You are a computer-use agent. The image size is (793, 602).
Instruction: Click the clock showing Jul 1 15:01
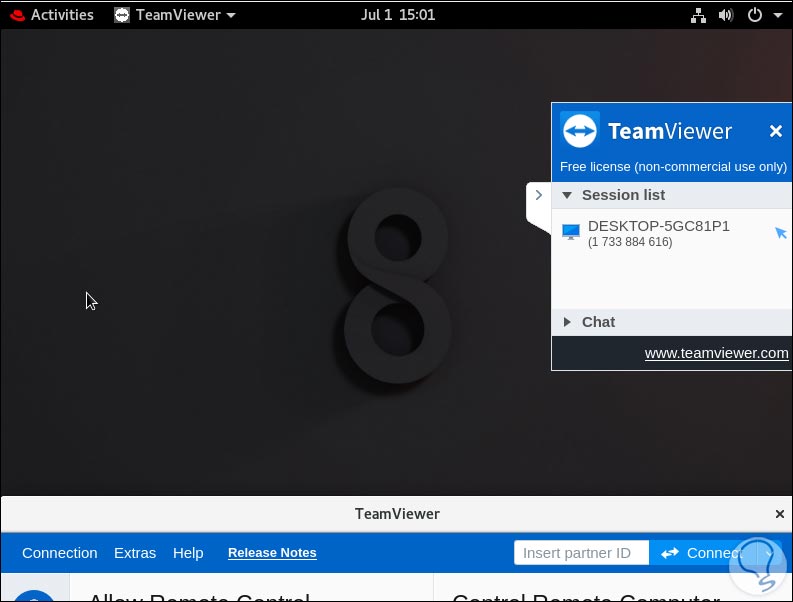point(398,15)
